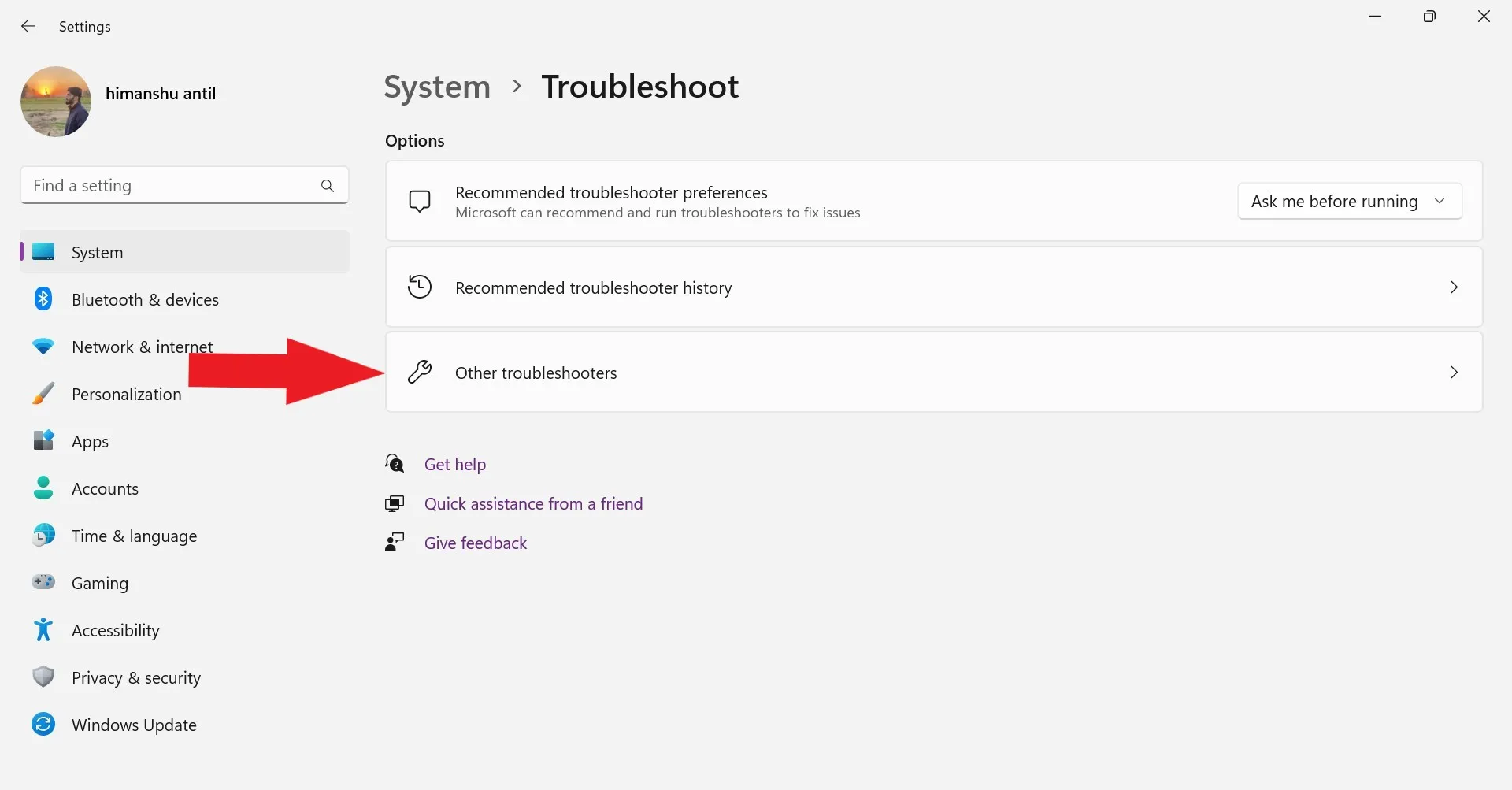Viewport: 1512px width, 790px height.
Task: Click the himanshu antil profile picture
Action: (56, 102)
